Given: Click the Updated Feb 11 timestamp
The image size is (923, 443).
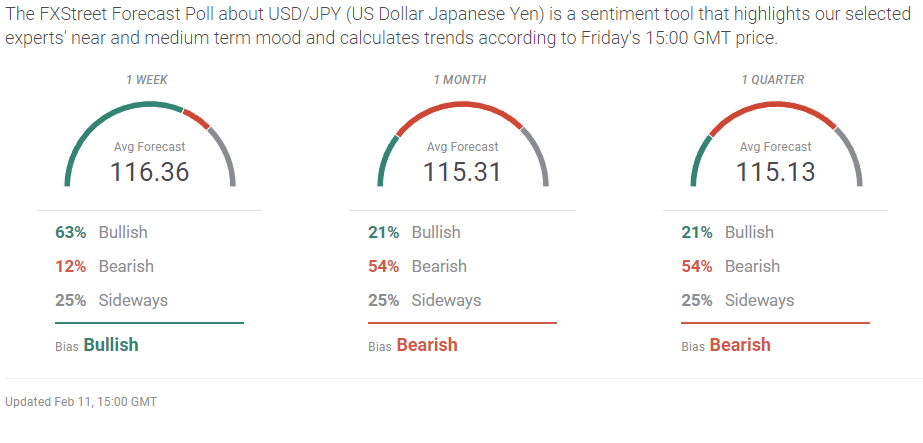Looking at the screenshot, I should pyautogui.click(x=81, y=402).
